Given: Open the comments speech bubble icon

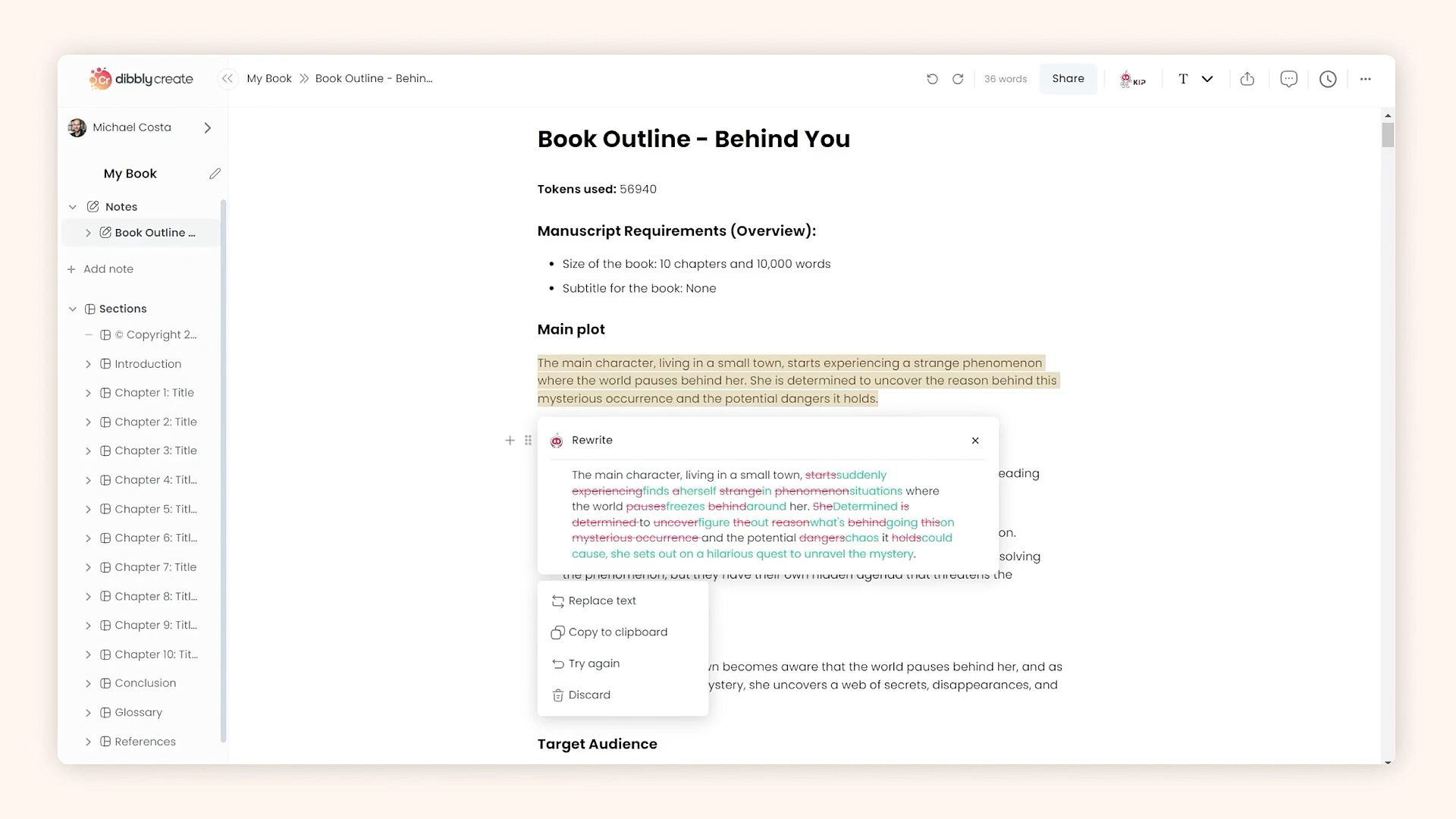Looking at the screenshot, I should tap(1288, 79).
